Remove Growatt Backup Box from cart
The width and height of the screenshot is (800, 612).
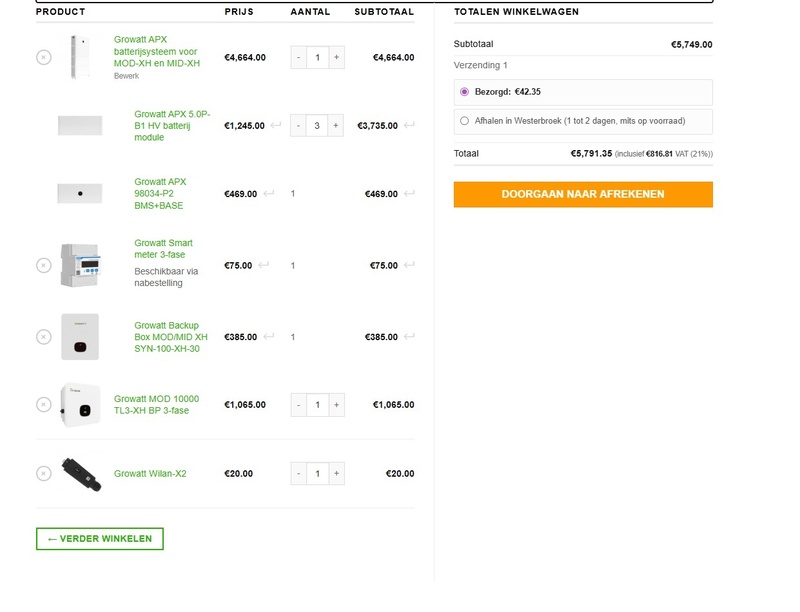coord(43,337)
